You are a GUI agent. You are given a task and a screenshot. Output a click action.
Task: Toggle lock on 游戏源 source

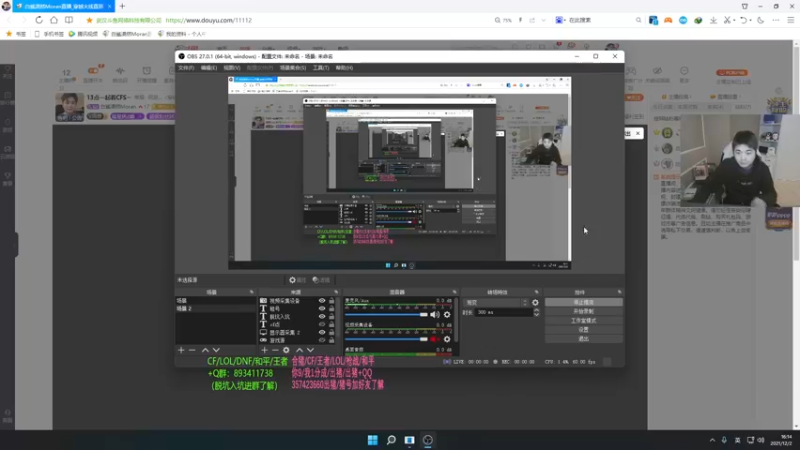[x=332, y=340]
